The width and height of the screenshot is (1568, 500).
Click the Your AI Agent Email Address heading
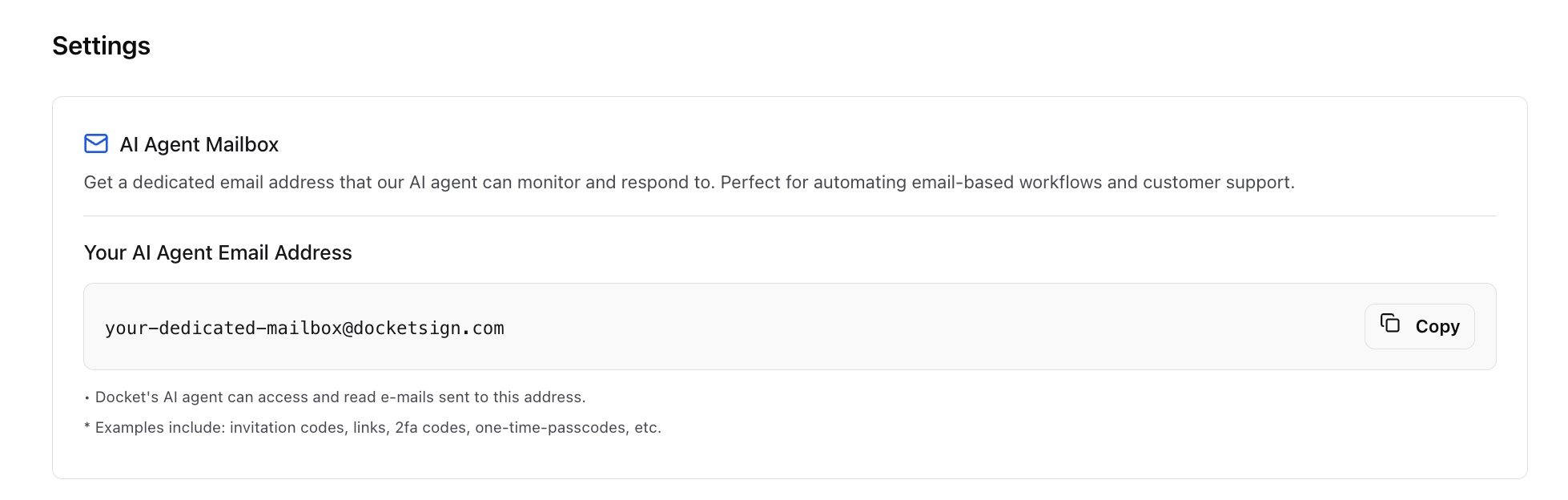tap(218, 252)
